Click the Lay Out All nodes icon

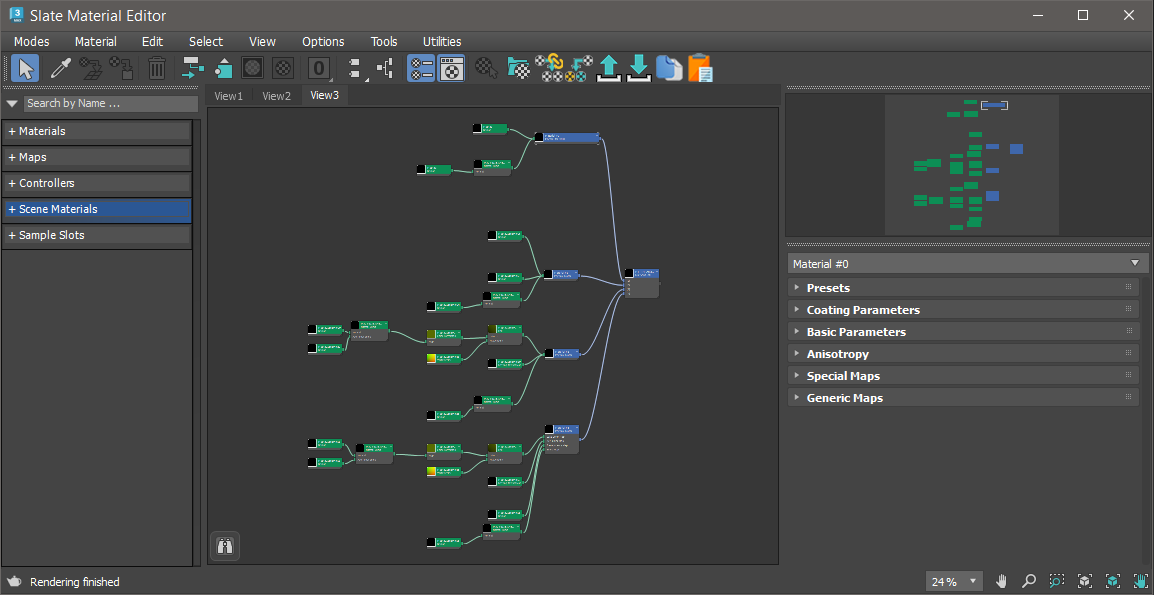pos(355,68)
